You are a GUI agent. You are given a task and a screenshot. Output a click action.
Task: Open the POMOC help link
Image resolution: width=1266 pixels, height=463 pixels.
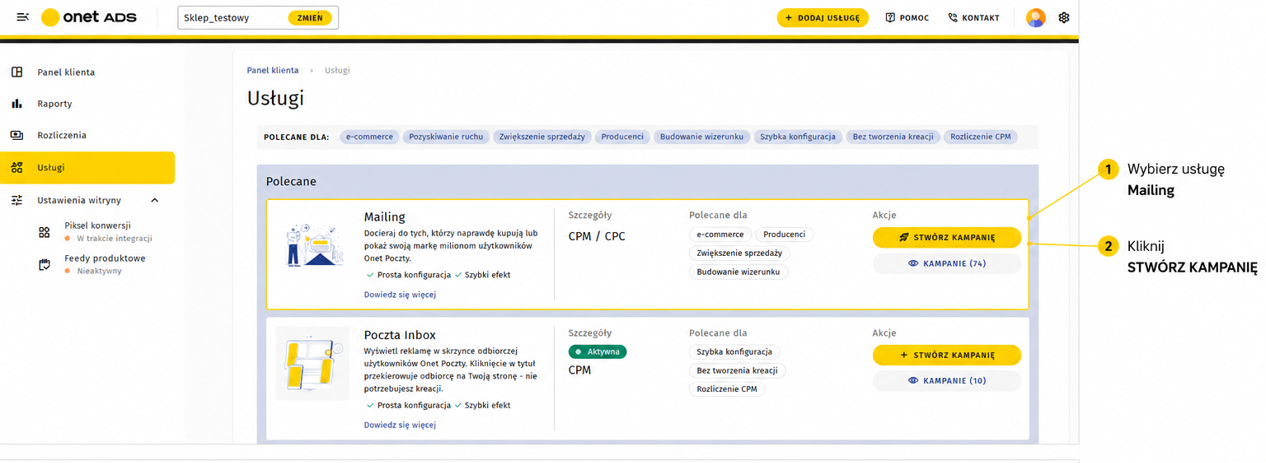point(907,18)
